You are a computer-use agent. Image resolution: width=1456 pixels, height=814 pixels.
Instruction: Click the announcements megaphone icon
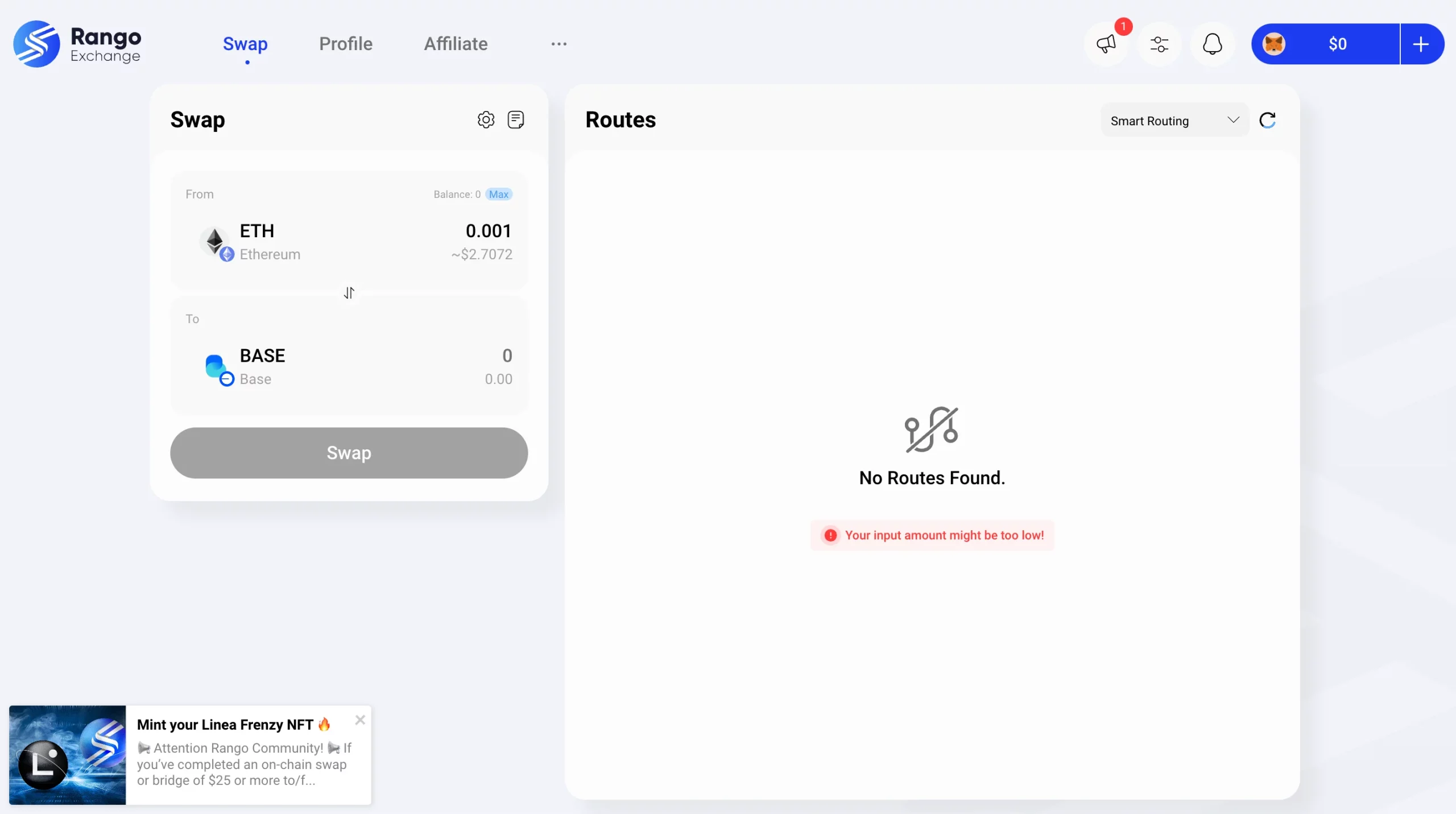coord(1106,44)
